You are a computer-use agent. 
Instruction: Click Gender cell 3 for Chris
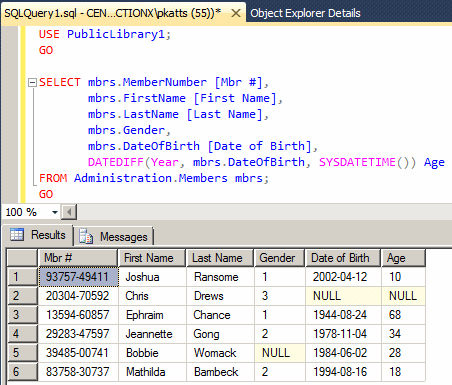[280, 296]
